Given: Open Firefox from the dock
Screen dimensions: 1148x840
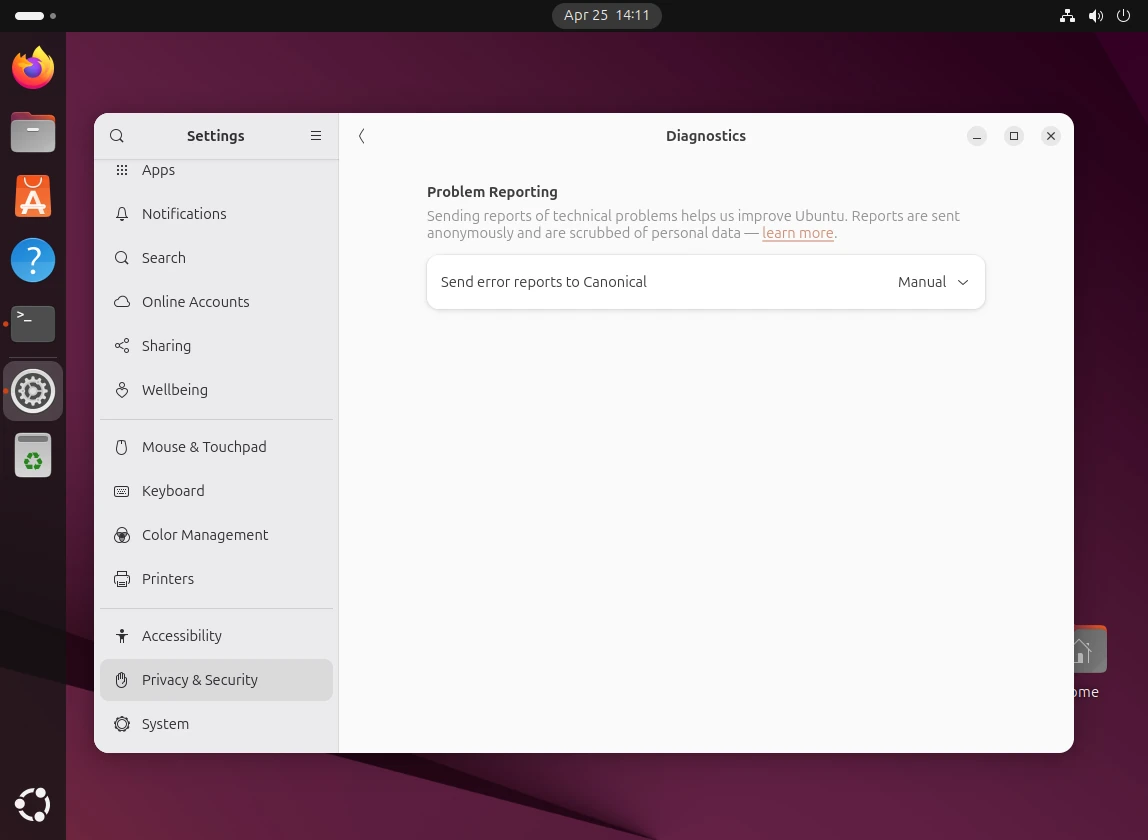Looking at the screenshot, I should pyautogui.click(x=33, y=68).
